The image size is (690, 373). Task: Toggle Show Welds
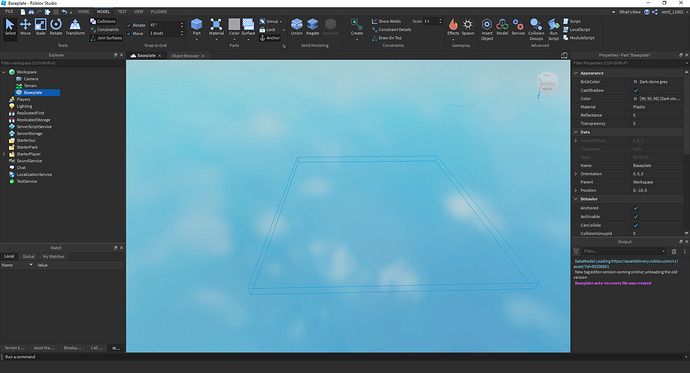pyautogui.click(x=386, y=21)
